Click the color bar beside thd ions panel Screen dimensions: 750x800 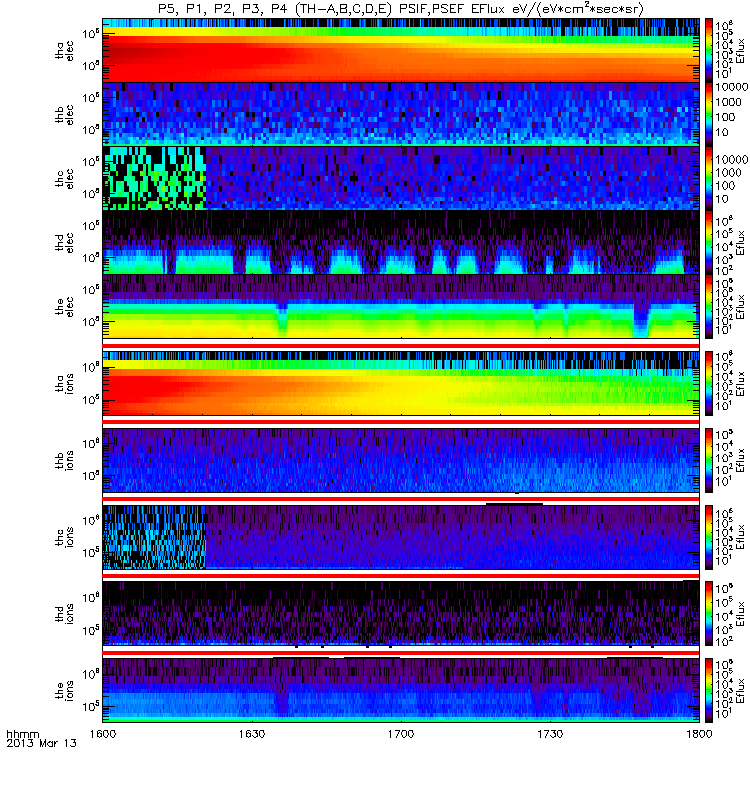[709, 613]
